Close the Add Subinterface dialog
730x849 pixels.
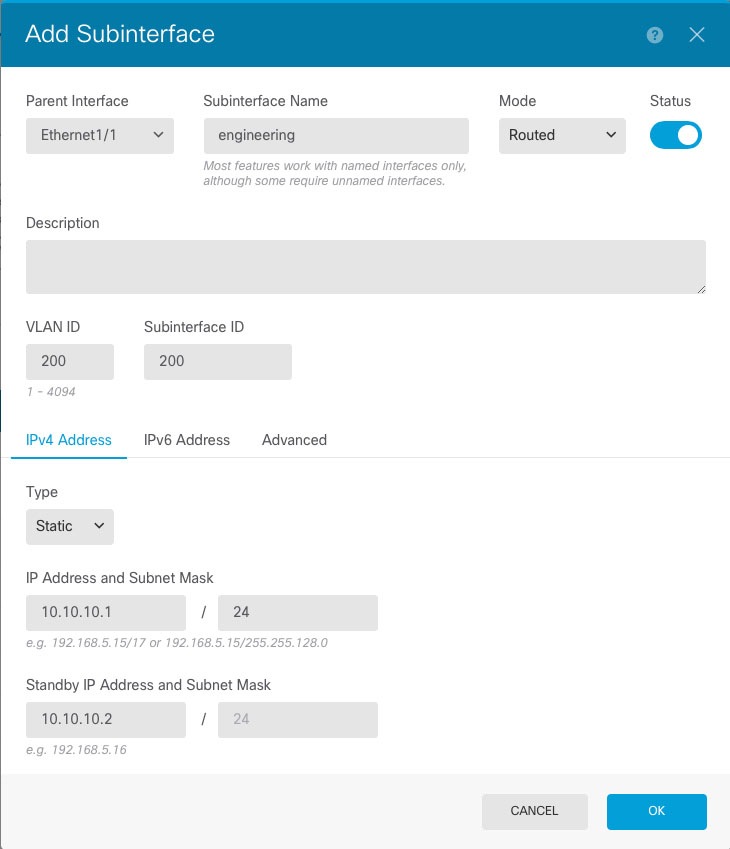697,34
